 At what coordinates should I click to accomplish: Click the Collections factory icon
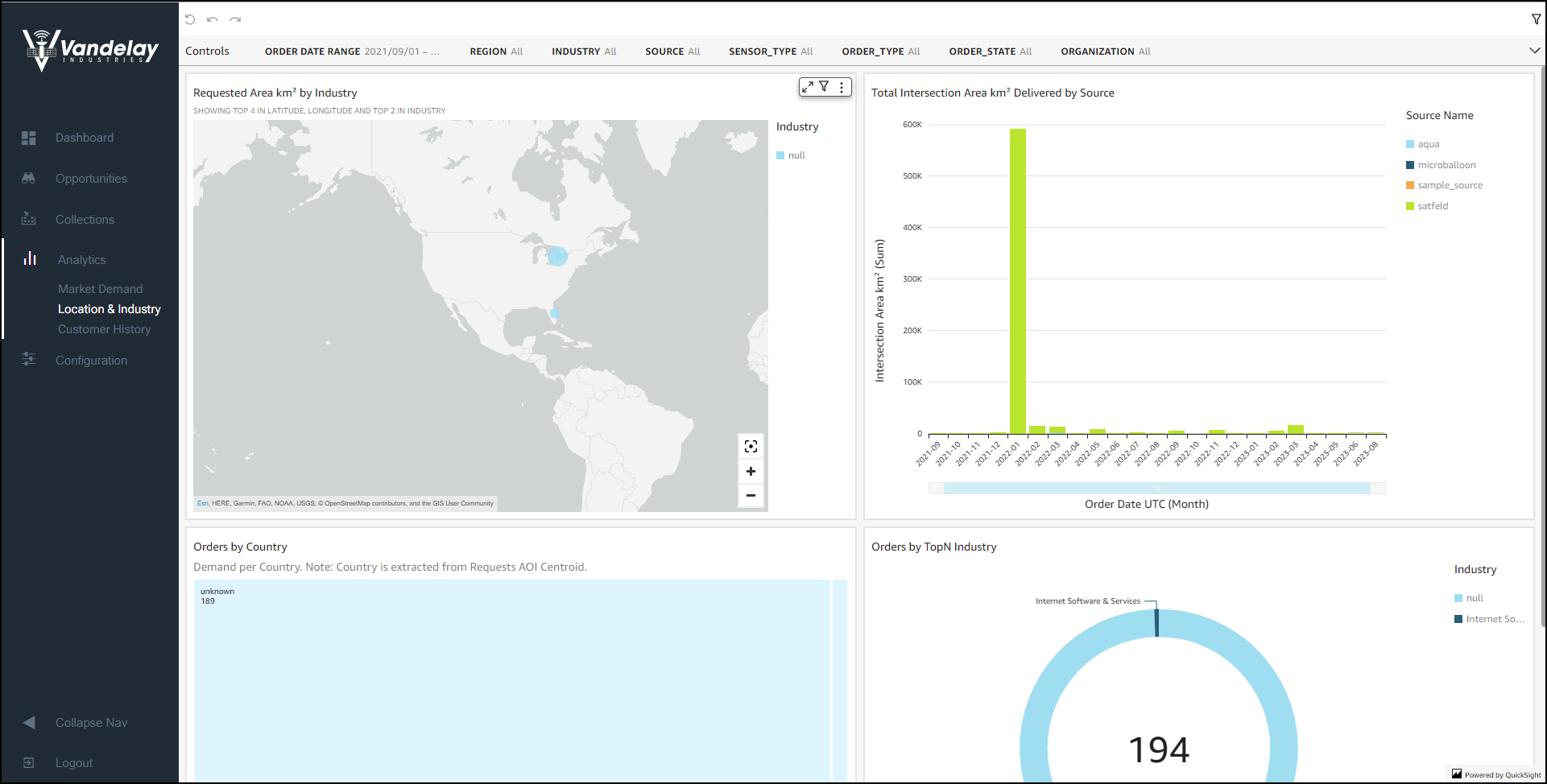29,219
